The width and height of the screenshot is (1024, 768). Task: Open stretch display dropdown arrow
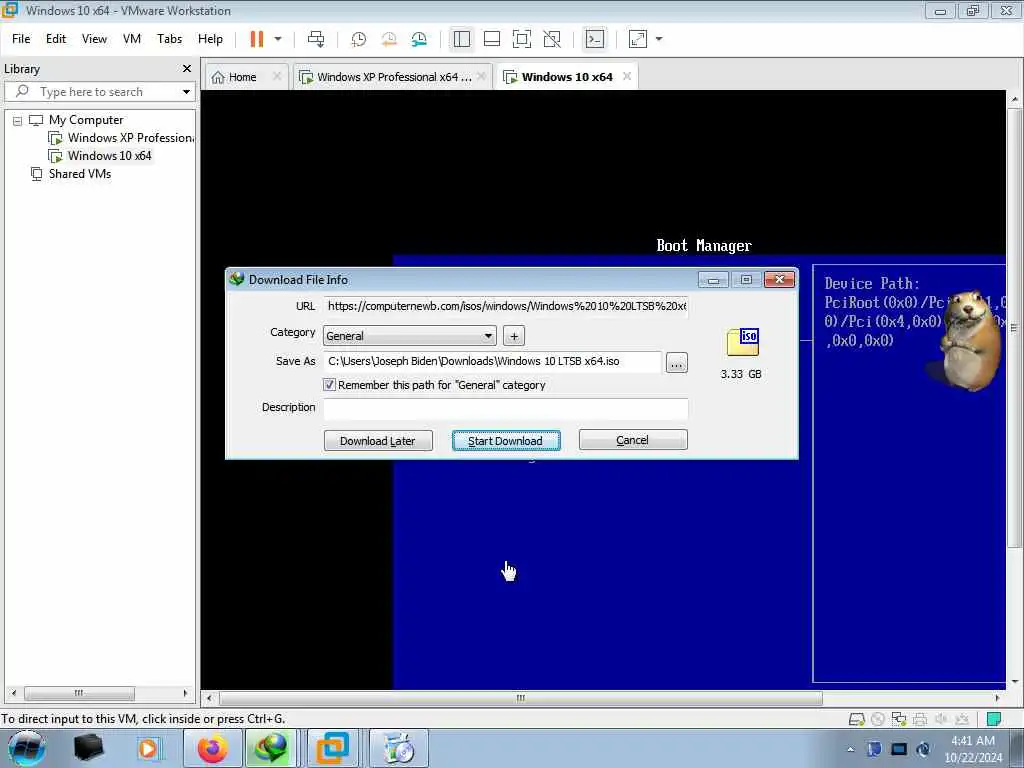coord(659,39)
